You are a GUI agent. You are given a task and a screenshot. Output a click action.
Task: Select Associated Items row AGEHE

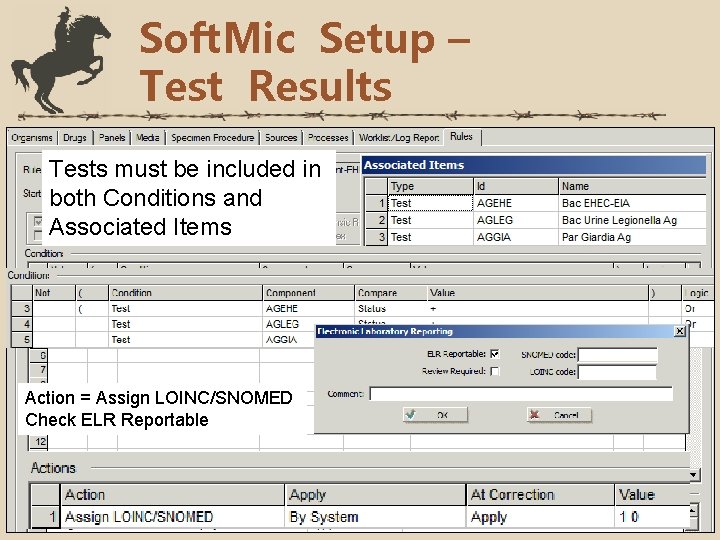point(535,203)
